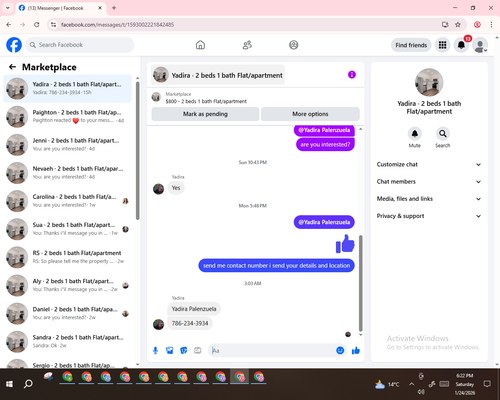
Task: Click the listing thumbnail in right panel
Action: point(429,82)
